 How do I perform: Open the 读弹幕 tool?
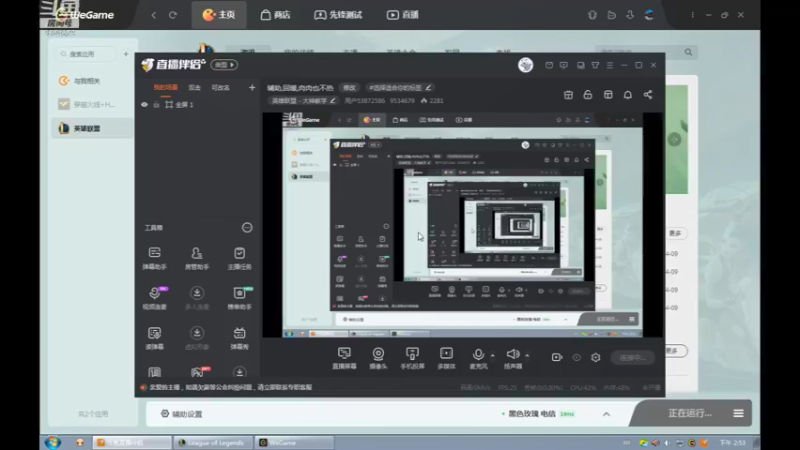click(155, 338)
